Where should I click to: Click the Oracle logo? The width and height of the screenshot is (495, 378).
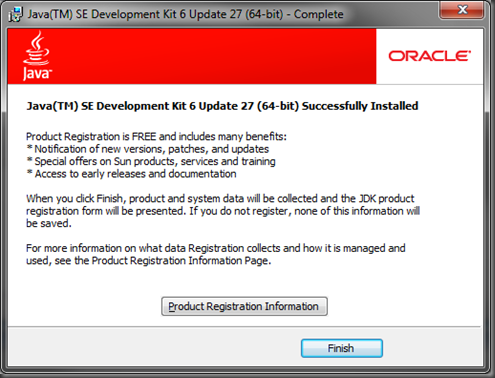[x=430, y=56]
